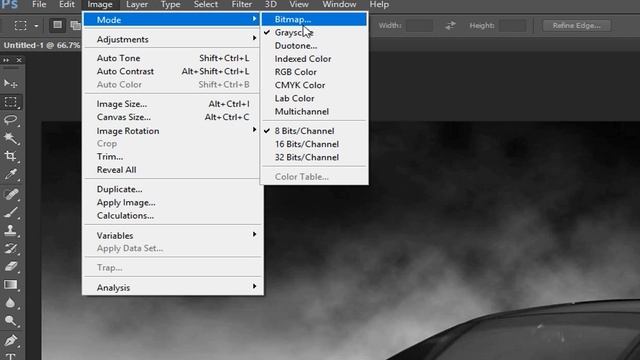640x360 pixels.
Task: Open the Help menu
Action: point(379,4)
